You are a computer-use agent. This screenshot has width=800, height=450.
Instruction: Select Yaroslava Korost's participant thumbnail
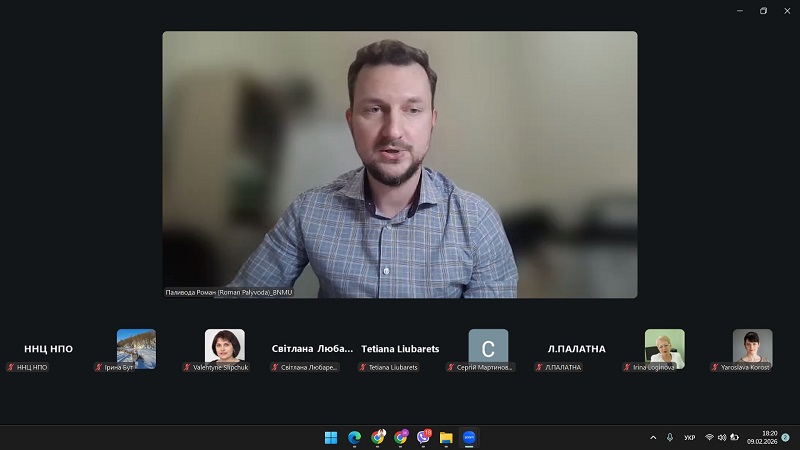click(x=752, y=348)
